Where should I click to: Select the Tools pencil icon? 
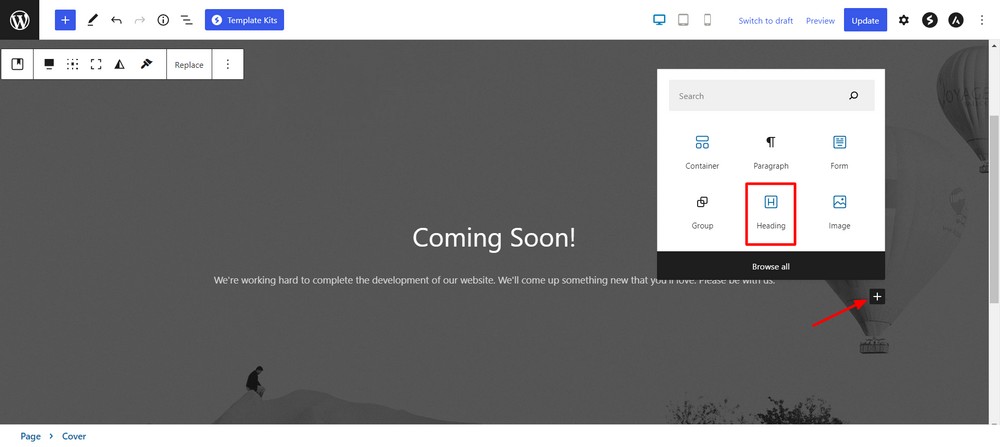(92, 20)
